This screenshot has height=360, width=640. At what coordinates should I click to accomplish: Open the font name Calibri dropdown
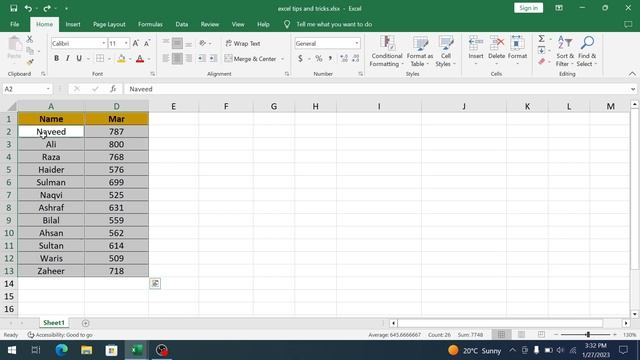pos(104,43)
